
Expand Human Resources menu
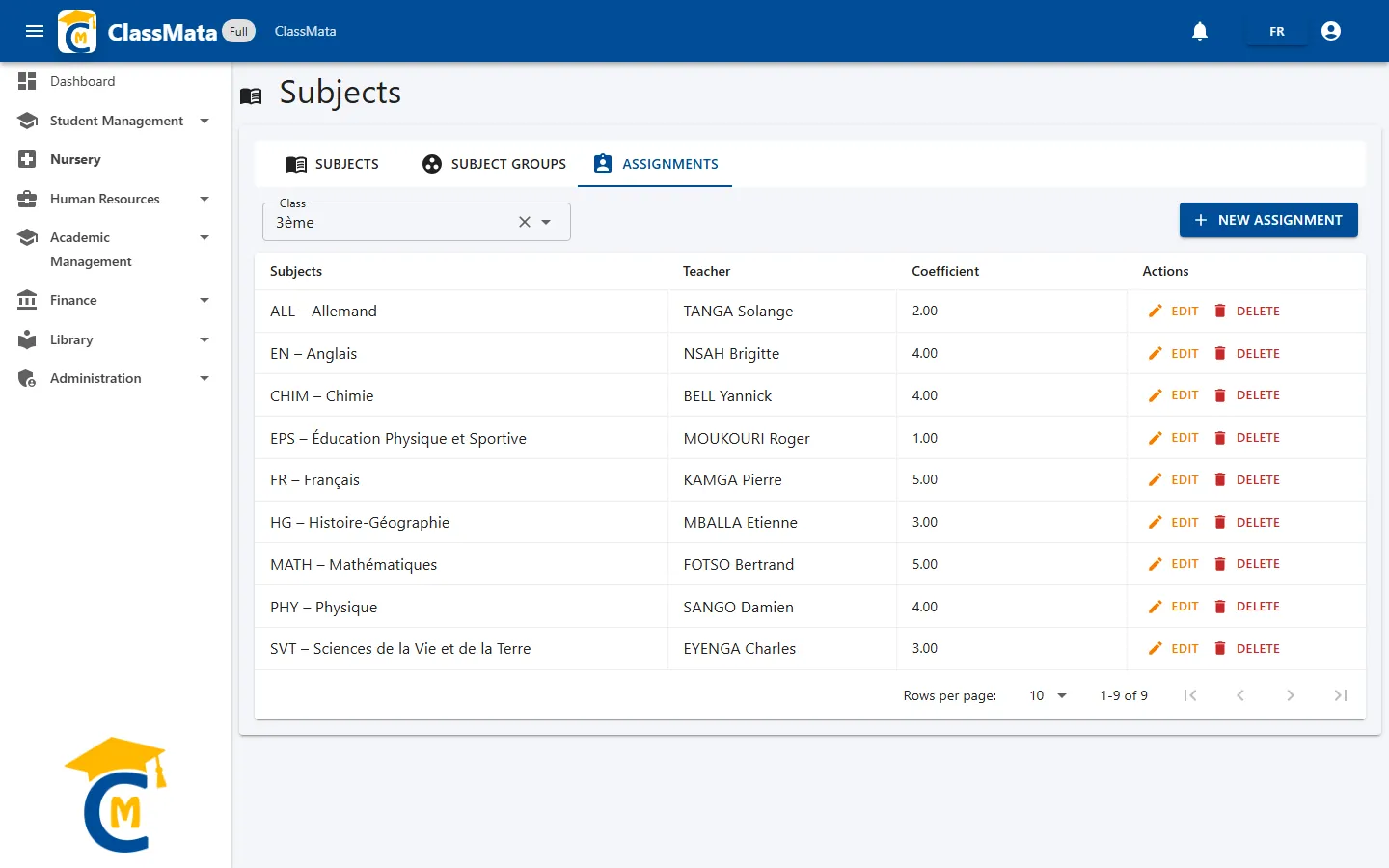[x=204, y=199]
